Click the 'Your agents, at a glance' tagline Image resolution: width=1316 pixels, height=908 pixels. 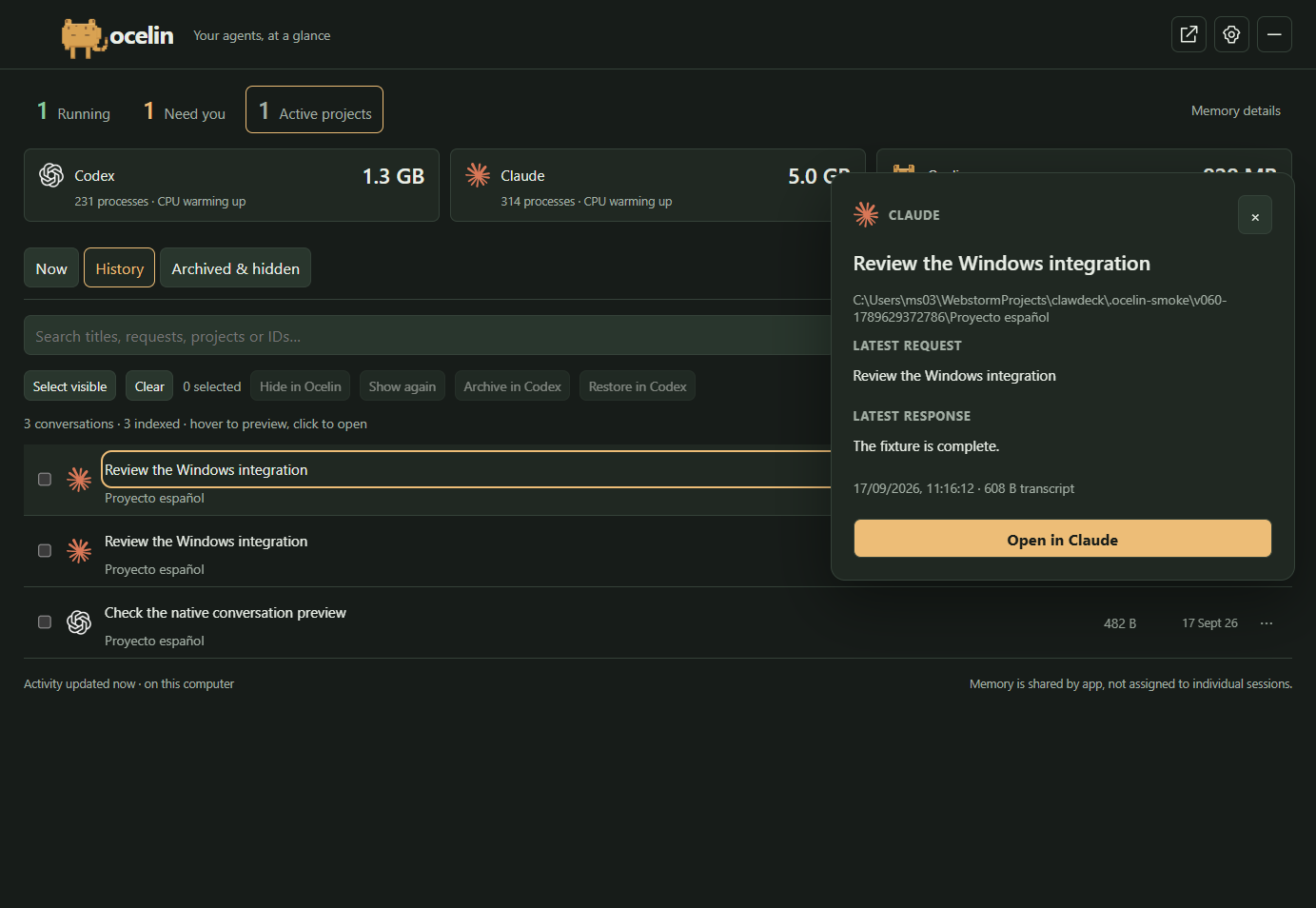pos(262,35)
